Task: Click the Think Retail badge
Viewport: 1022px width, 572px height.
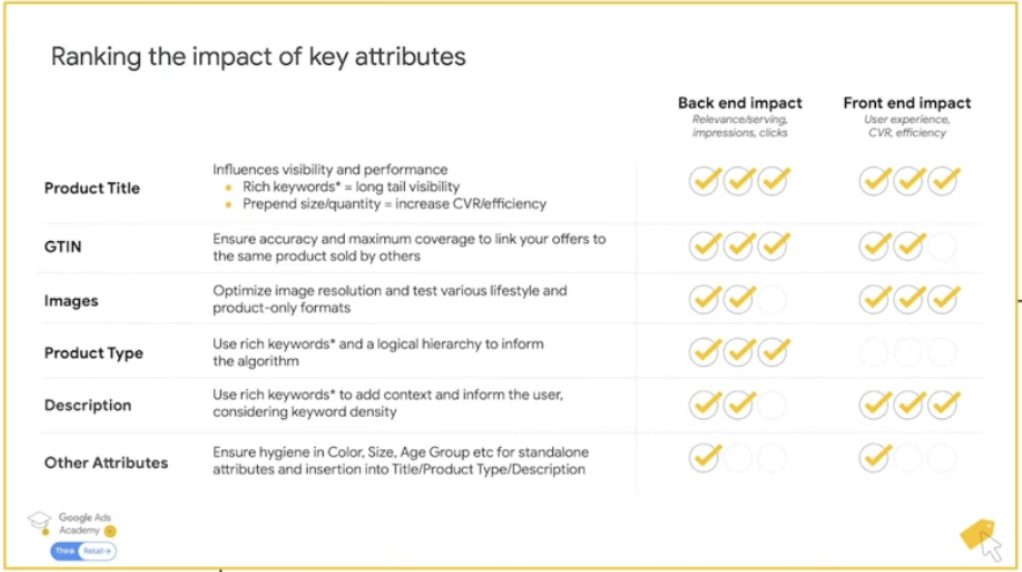Action: [83, 551]
